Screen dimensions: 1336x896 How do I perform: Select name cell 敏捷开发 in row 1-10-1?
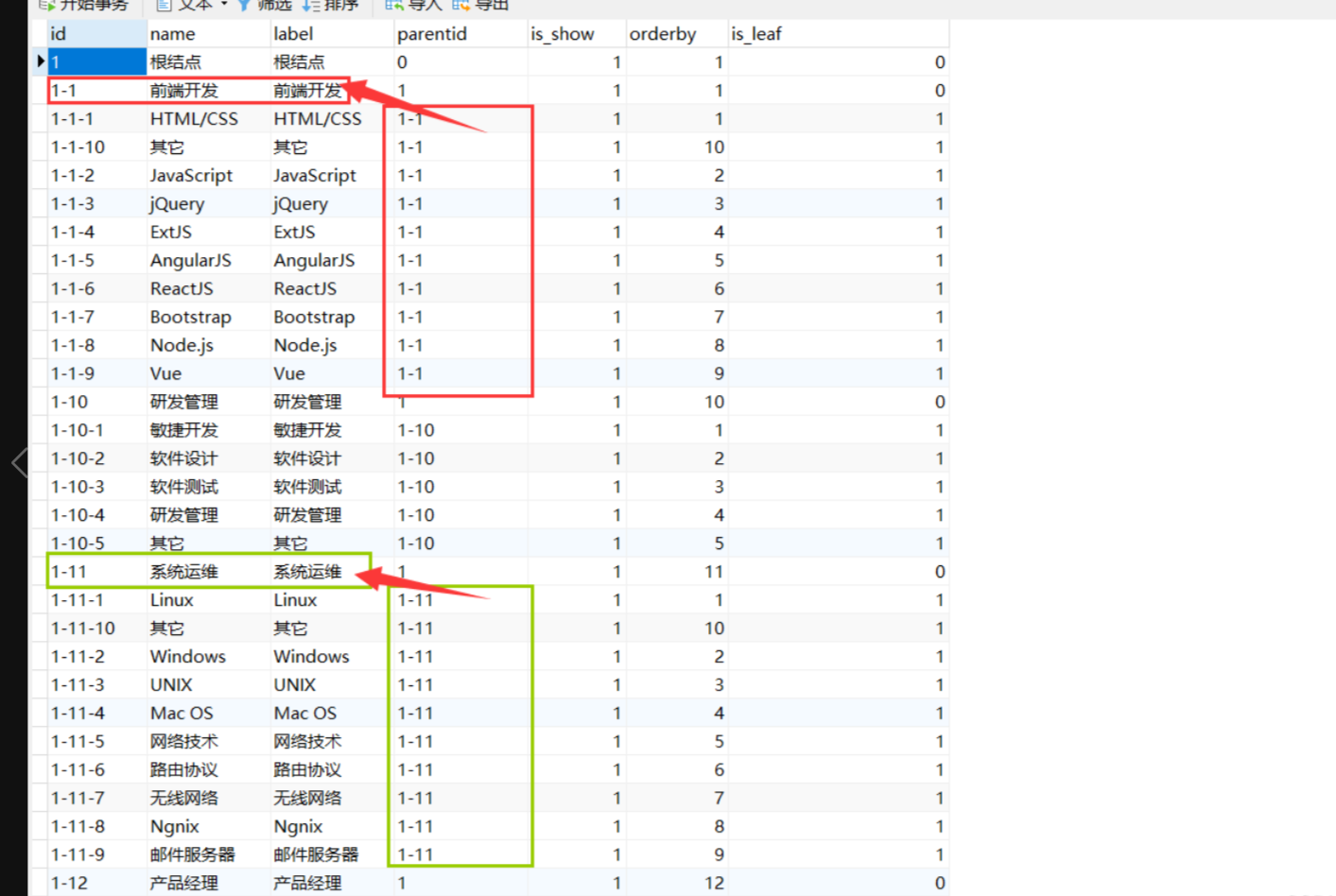pyautogui.click(x=208, y=431)
